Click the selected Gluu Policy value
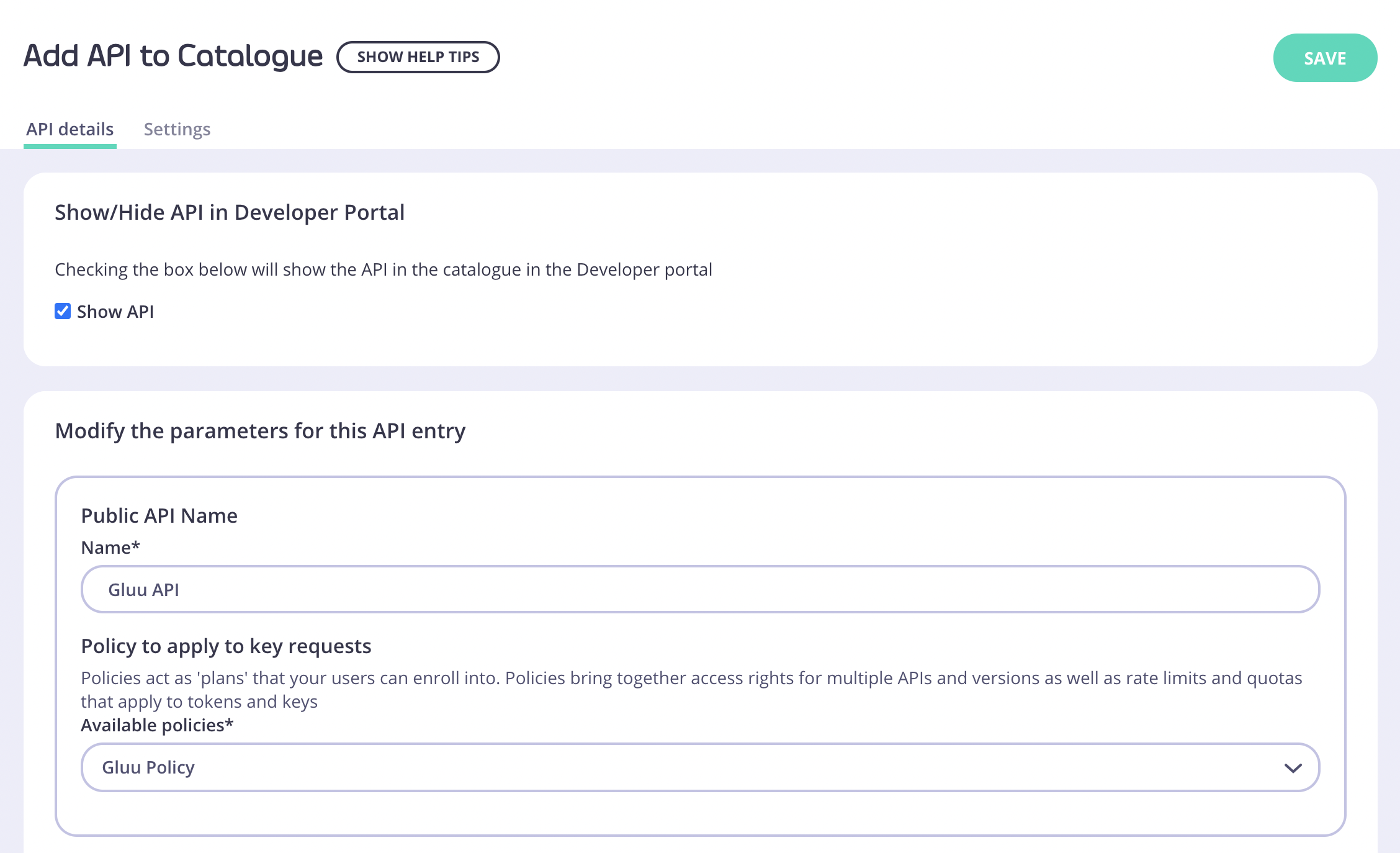This screenshot has height=853, width=1400. point(148,767)
